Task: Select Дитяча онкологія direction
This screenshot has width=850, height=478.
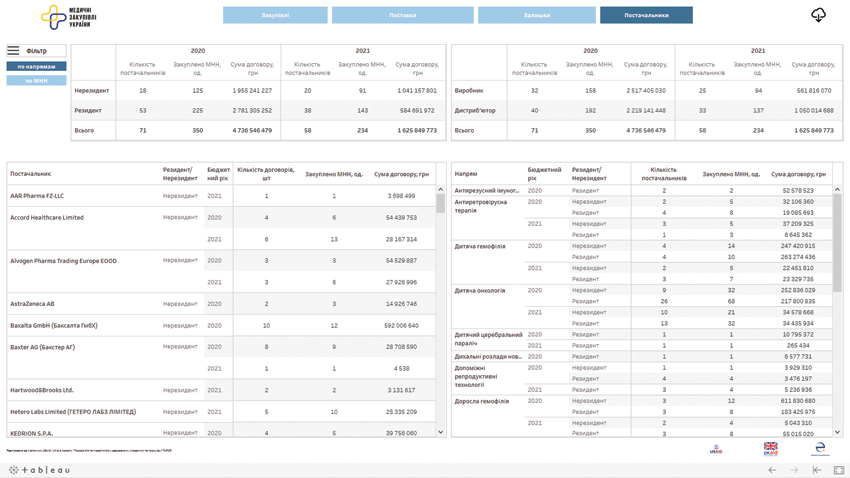Action: pyautogui.click(x=479, y=290)
